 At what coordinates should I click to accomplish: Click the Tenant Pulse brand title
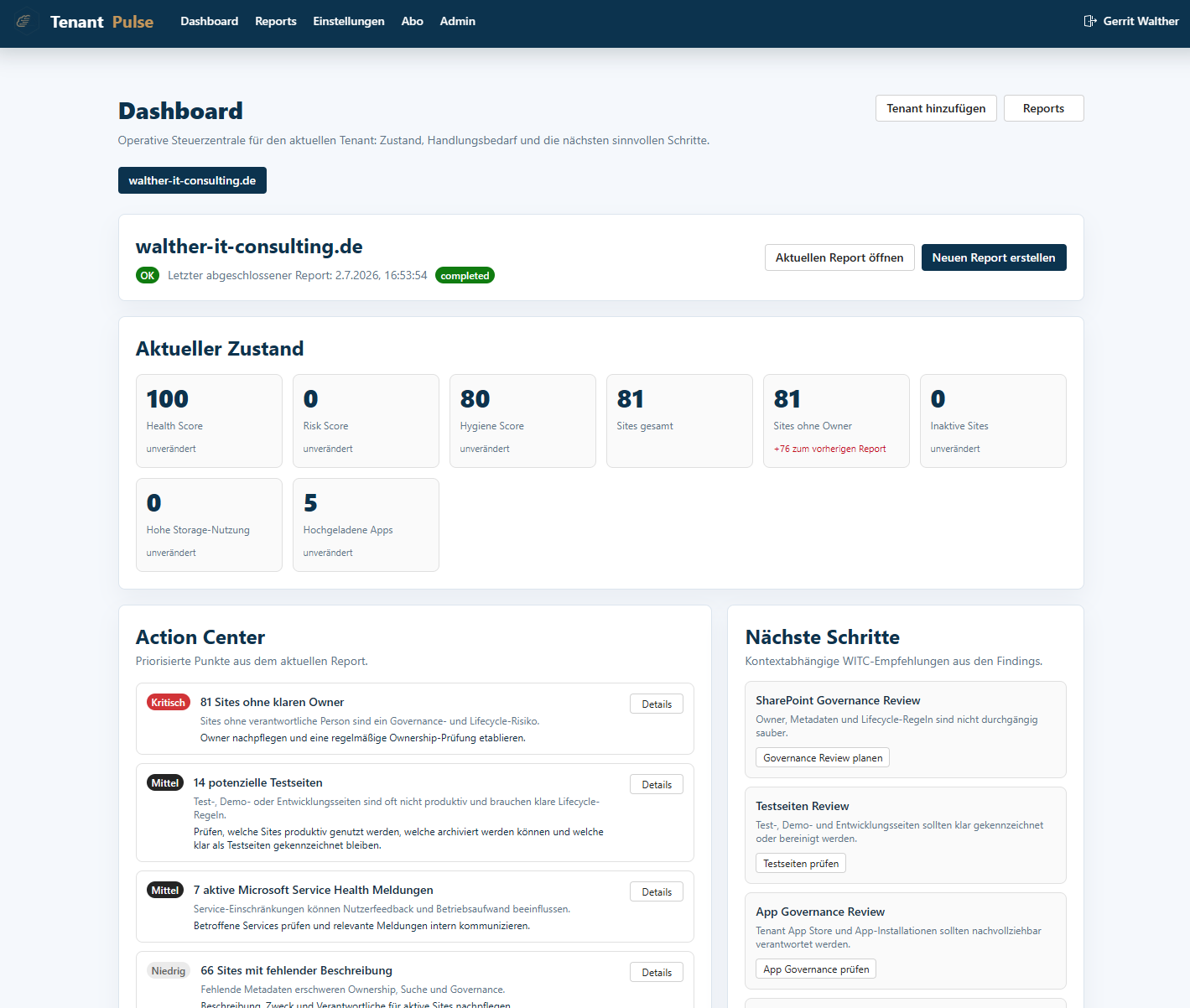pyautogui.click(x=101, y=22)
